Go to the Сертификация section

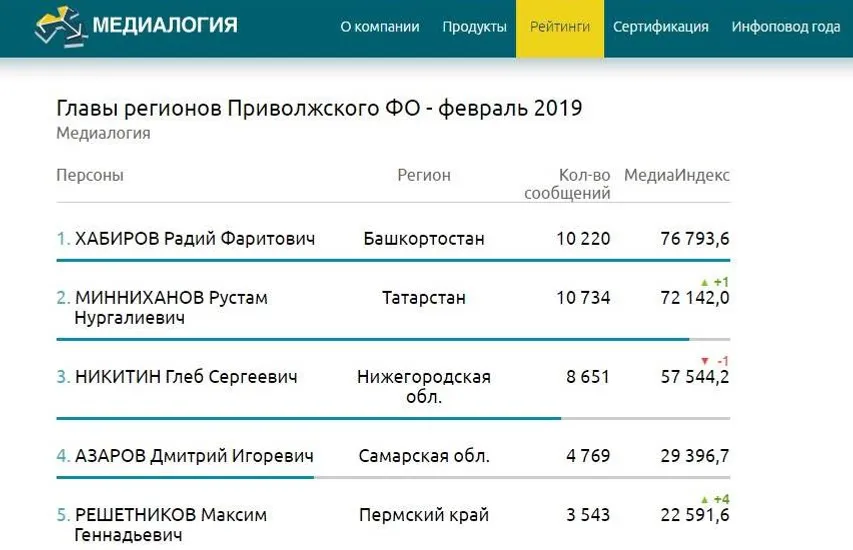[661, 27]
